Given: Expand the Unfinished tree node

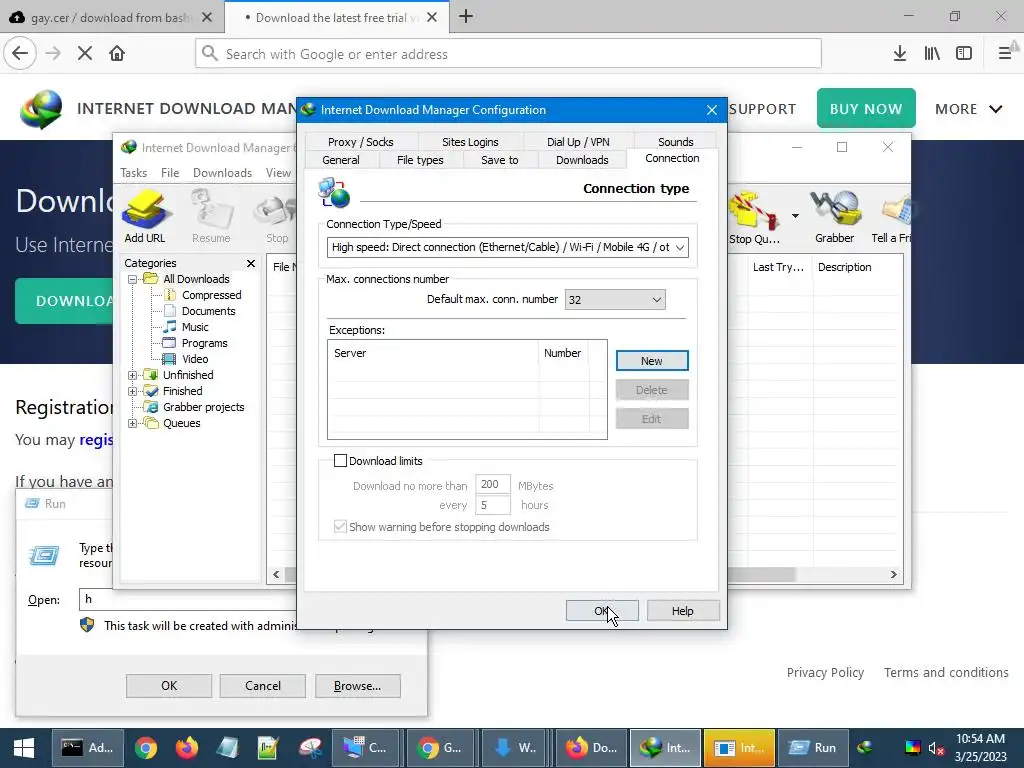Looking at the screenshot, I should [x=133, y=376].
